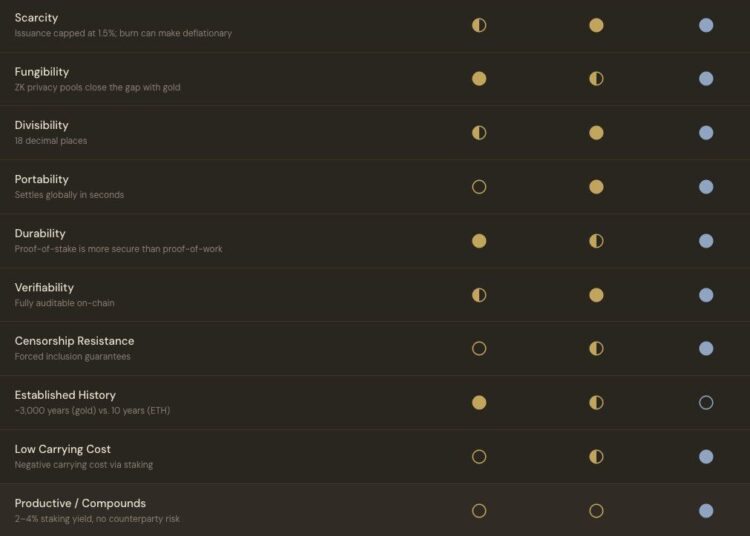
Task: Click the half-filled gold circle in Verifiability row
Action: click(x=479, y=295)
